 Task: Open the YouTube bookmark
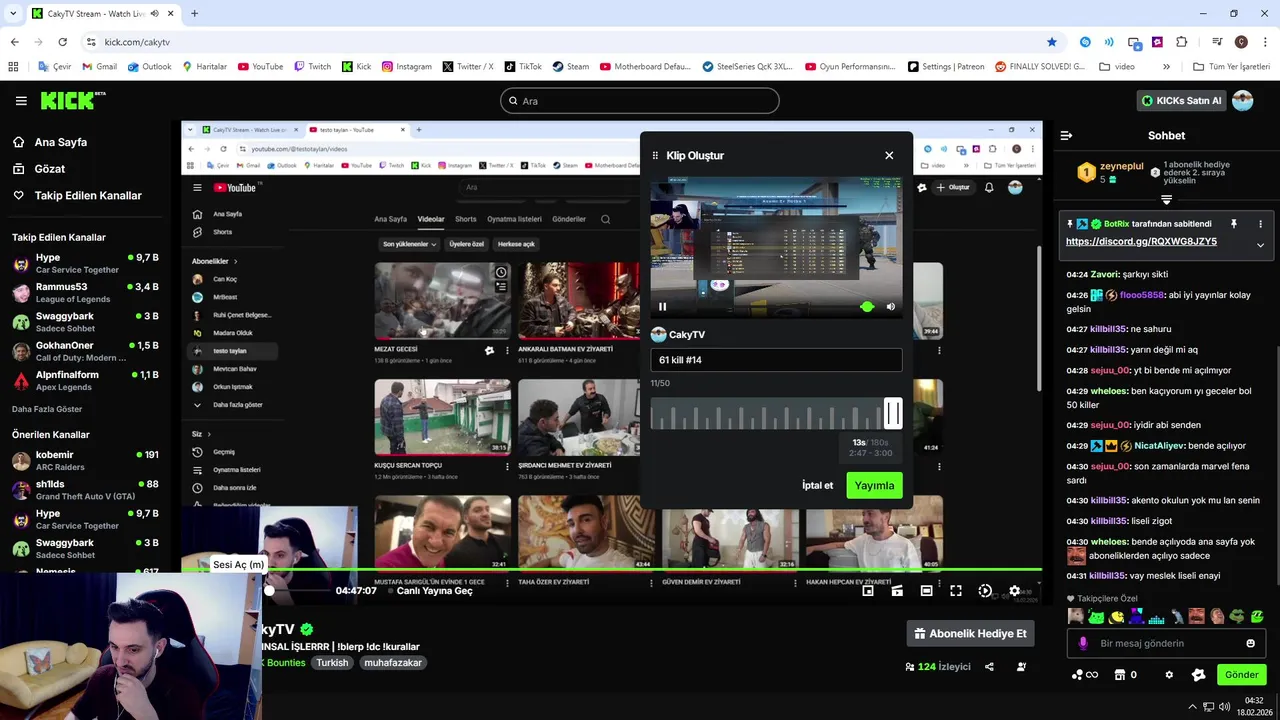pyautogui.click(x=260, y=67)
